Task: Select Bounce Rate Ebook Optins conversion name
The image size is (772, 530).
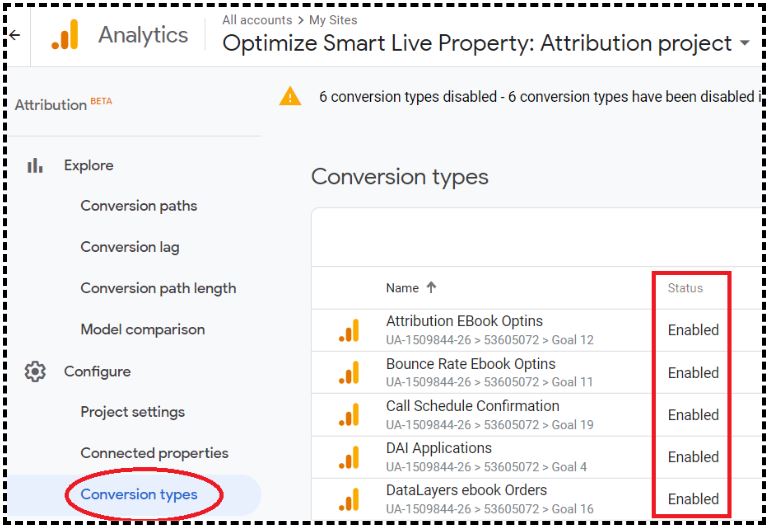Action: [x=471, y=364]
